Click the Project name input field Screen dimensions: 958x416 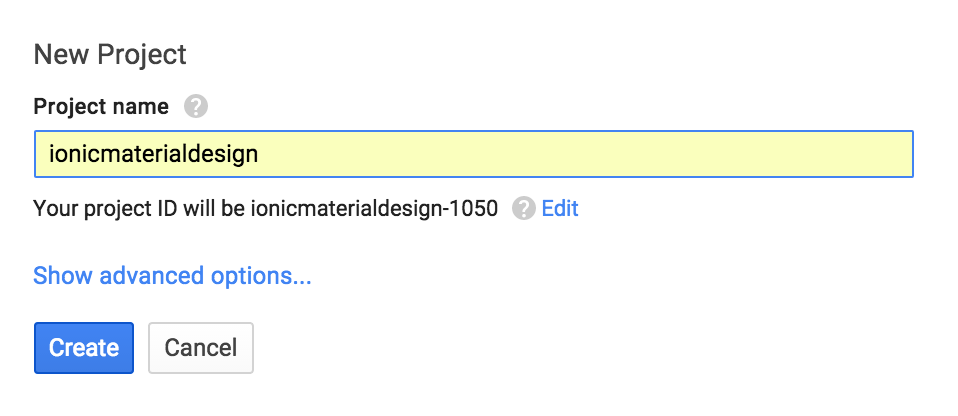pyautogui.click(x=473, y=154)
